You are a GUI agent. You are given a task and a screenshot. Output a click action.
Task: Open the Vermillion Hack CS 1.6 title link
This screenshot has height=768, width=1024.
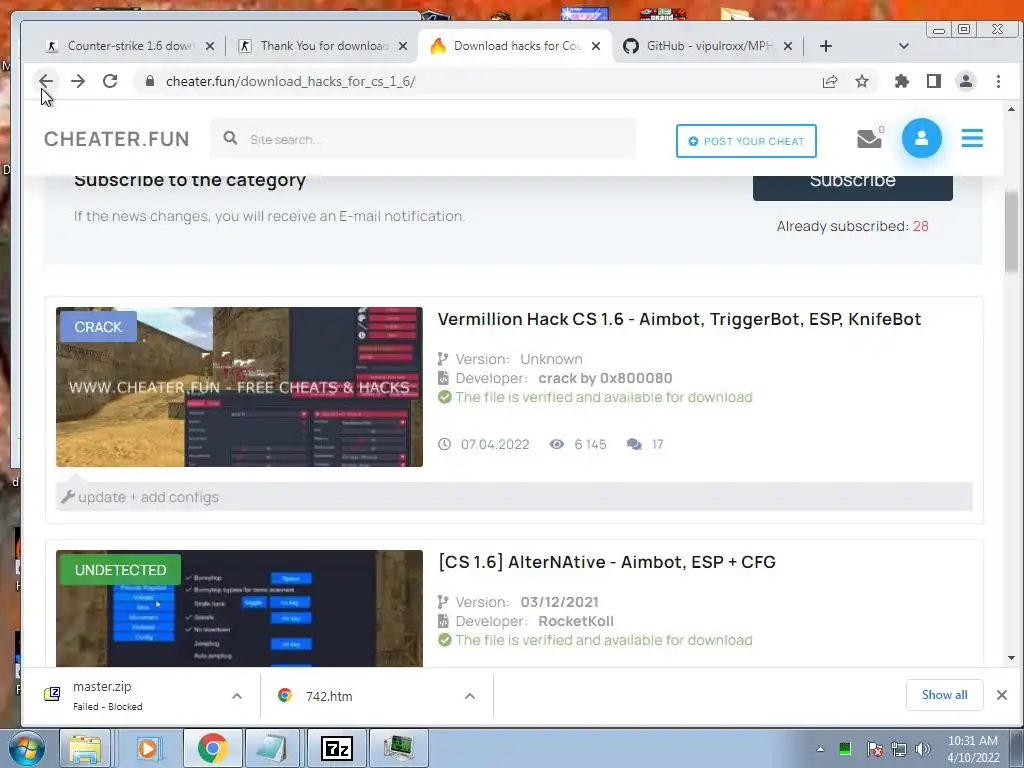coord(679,319)
